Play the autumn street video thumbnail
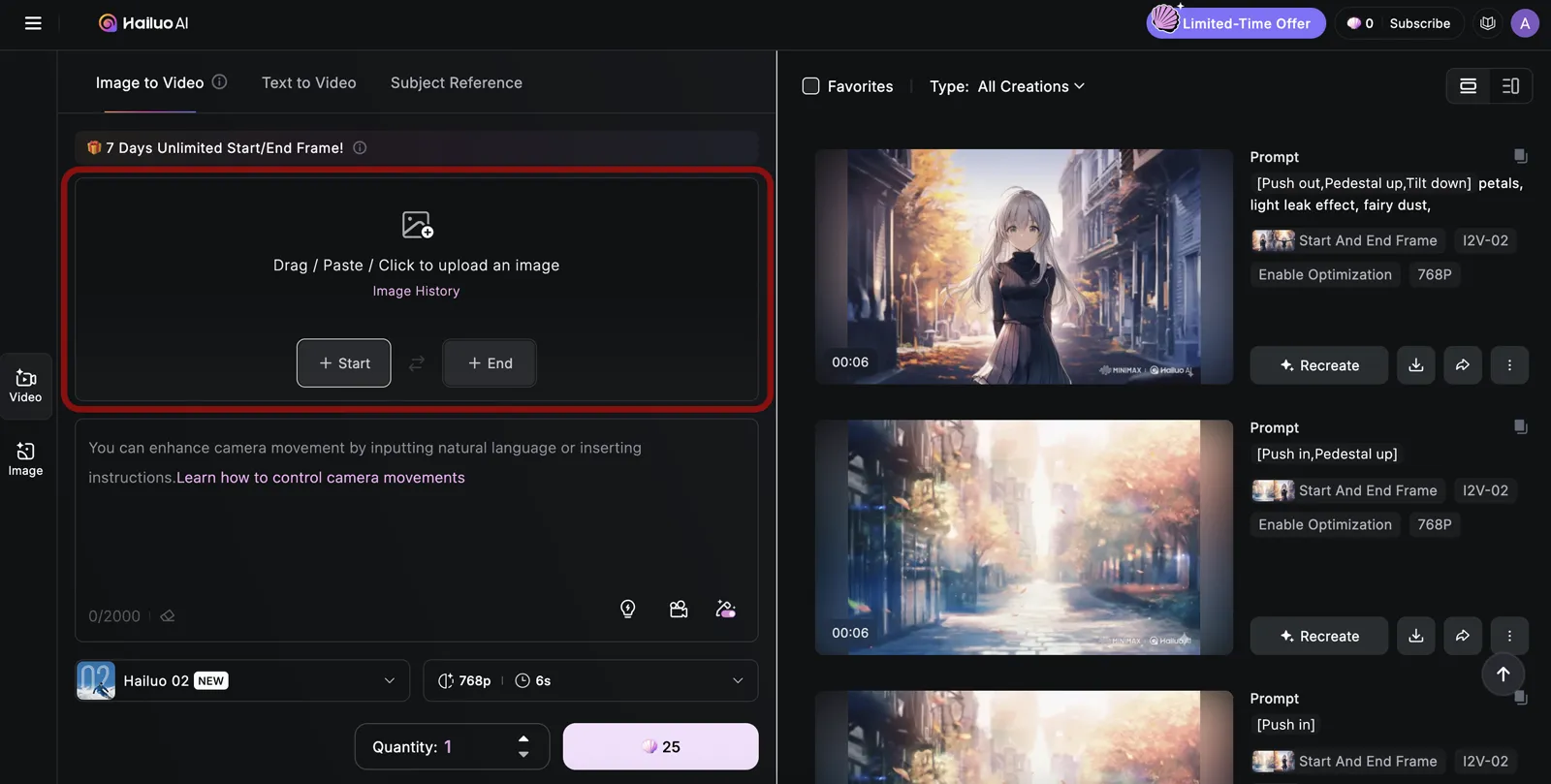Viewport: 1551px width, 784px height. 1024,537
